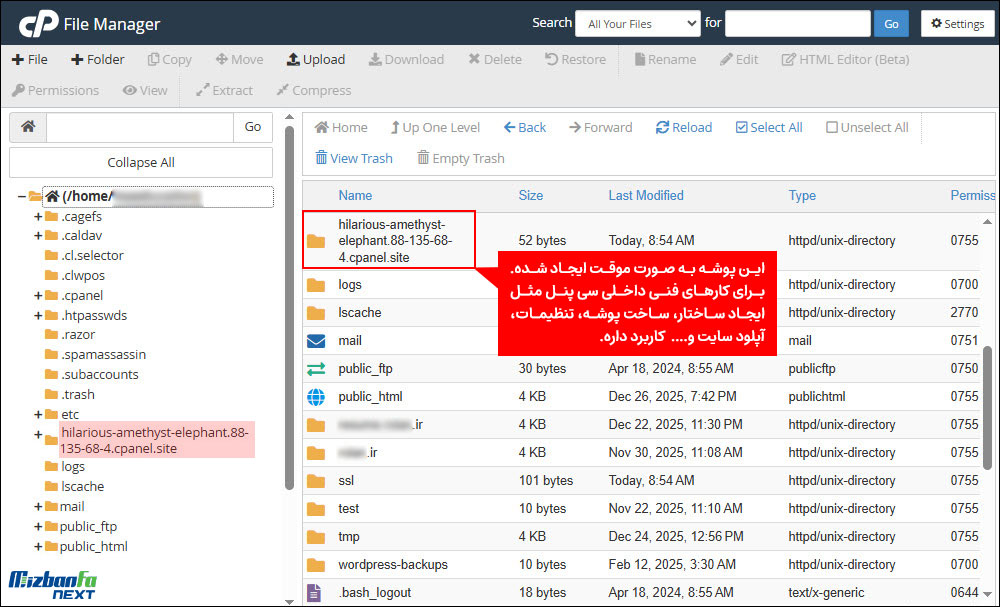Open the Settings panel

[957, 22]
